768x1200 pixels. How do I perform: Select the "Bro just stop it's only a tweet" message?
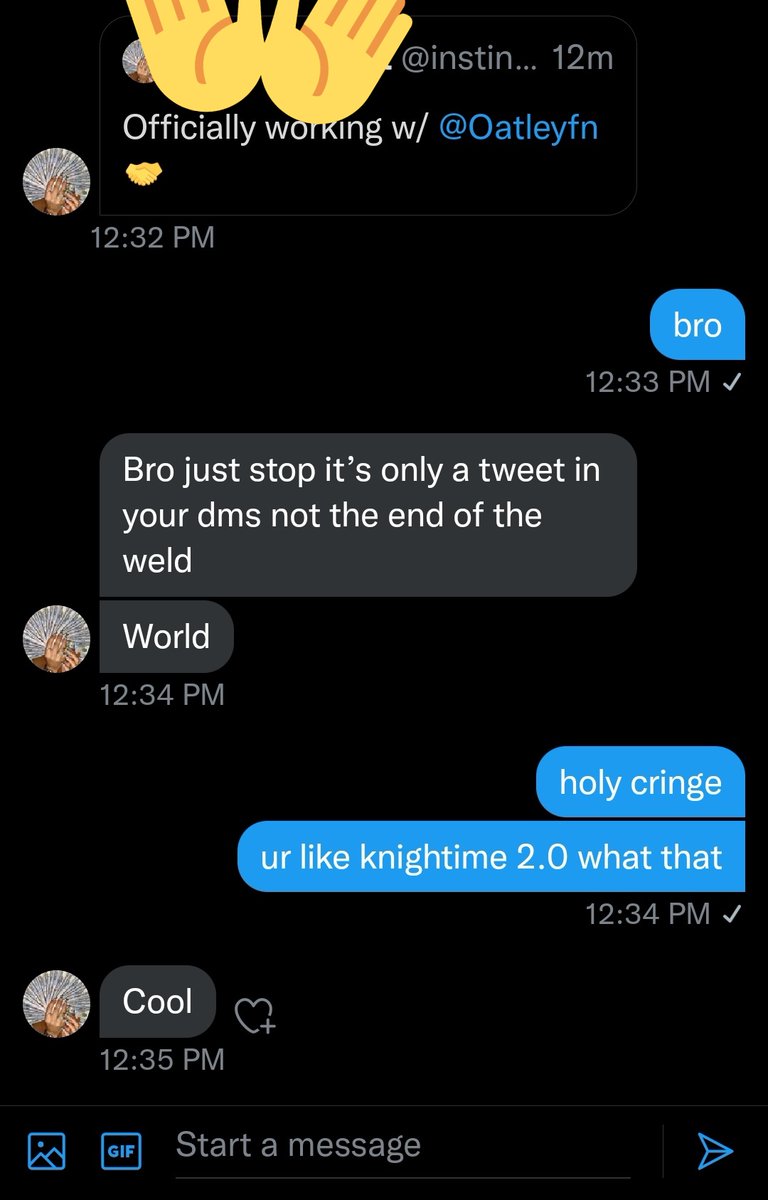click(367, 514)
